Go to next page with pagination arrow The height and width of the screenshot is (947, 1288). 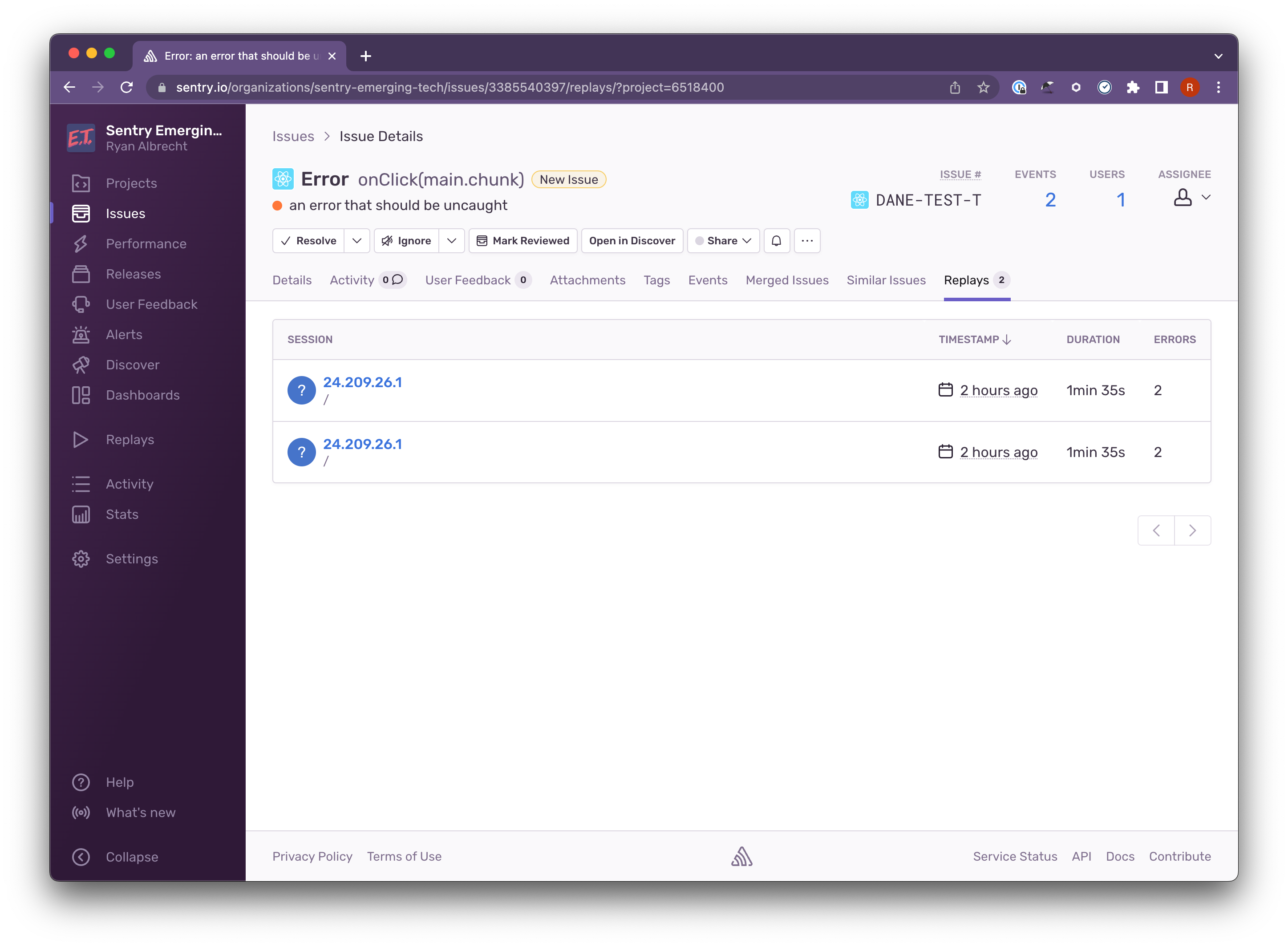coord(1193,530)
